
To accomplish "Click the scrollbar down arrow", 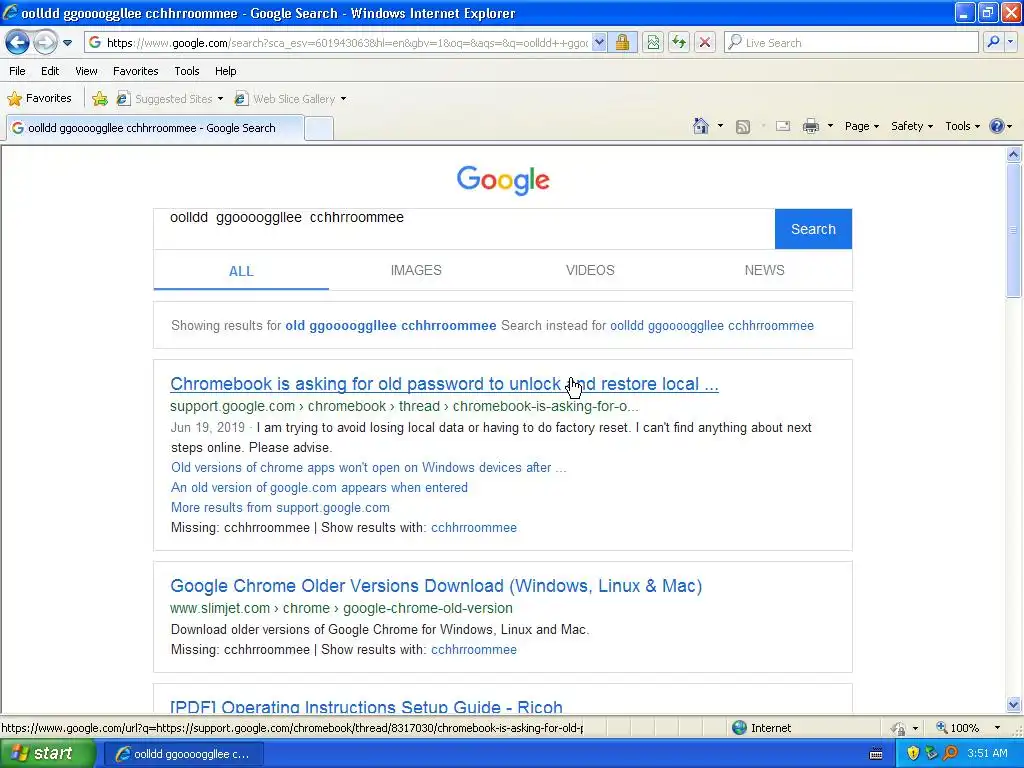I will point(1014,705).
